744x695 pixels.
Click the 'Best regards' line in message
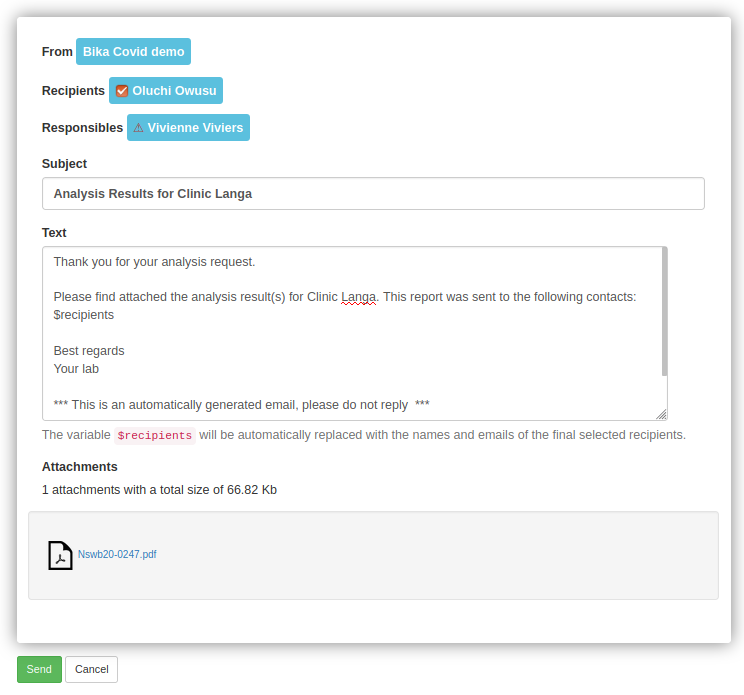click(x=89, y=351)
